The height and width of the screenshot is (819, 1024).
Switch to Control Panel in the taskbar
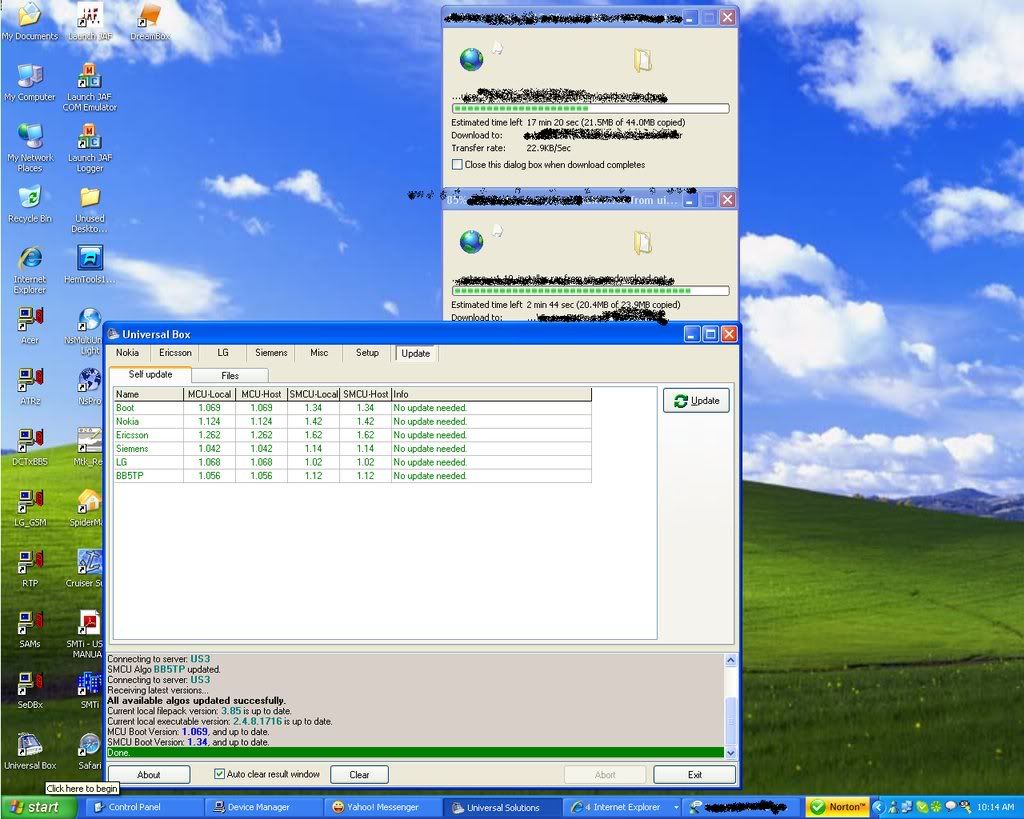pyautogui.click(x=145, y=807)
